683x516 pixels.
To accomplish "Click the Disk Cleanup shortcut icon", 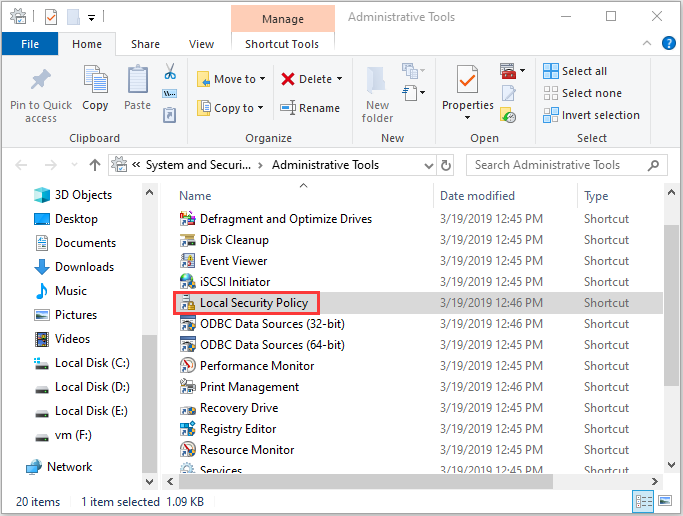I will (x=187, y=239).
